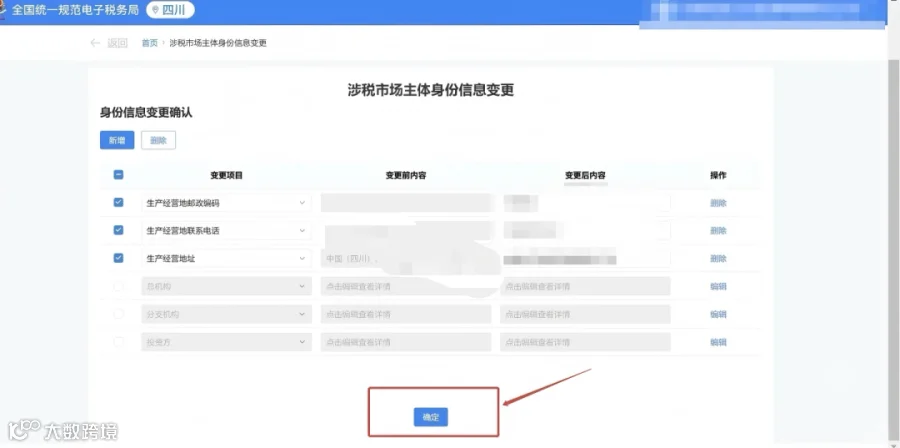
Task: Select the 总机构 row radio circle
Action: pyautogui.click(x=118, y=286)
